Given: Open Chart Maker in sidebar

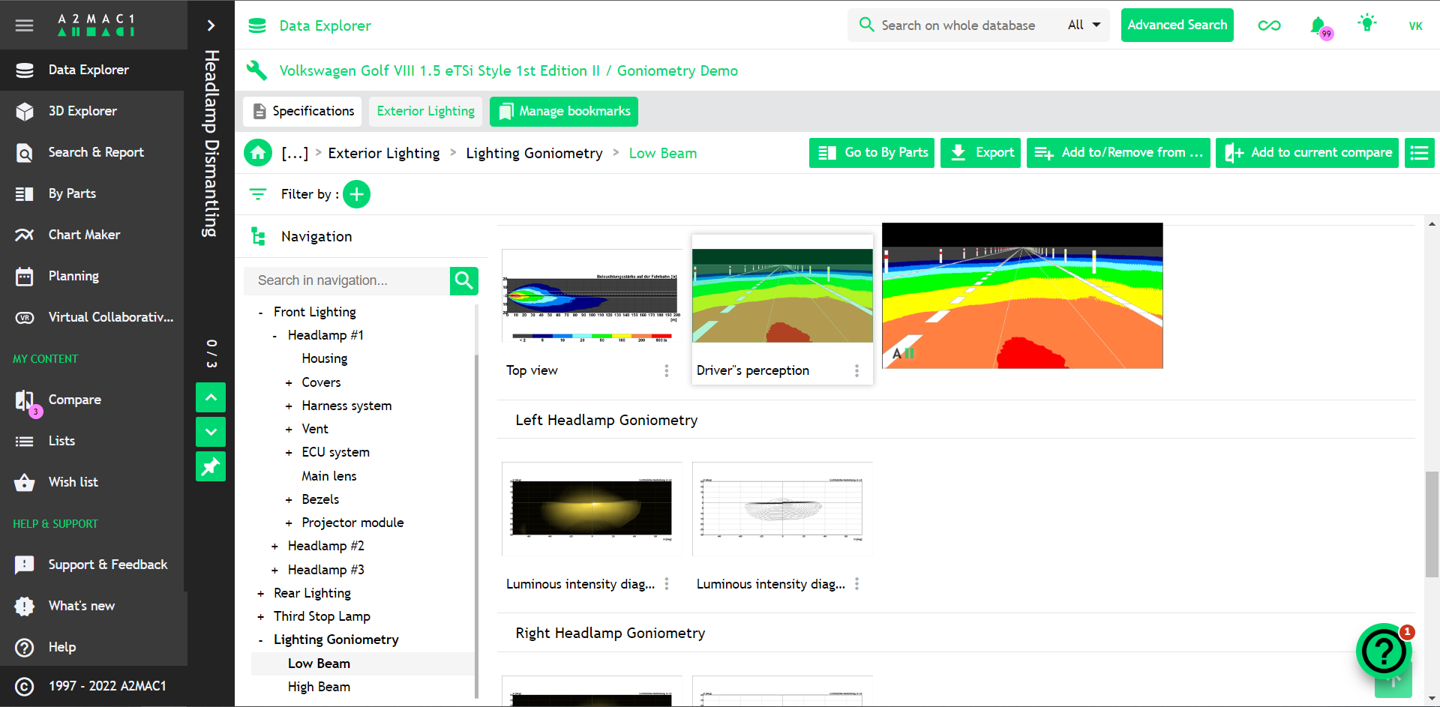Looking at the screenshot, I should (84, 234).
